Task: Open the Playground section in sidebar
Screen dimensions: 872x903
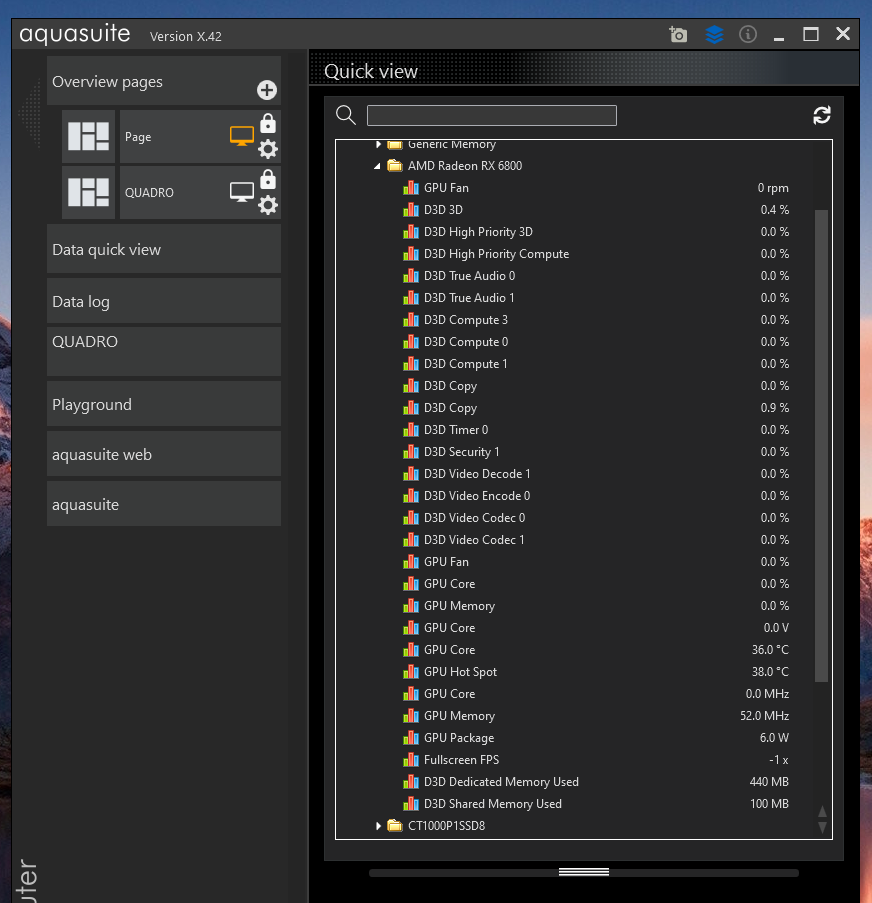Action: [164, 404]
